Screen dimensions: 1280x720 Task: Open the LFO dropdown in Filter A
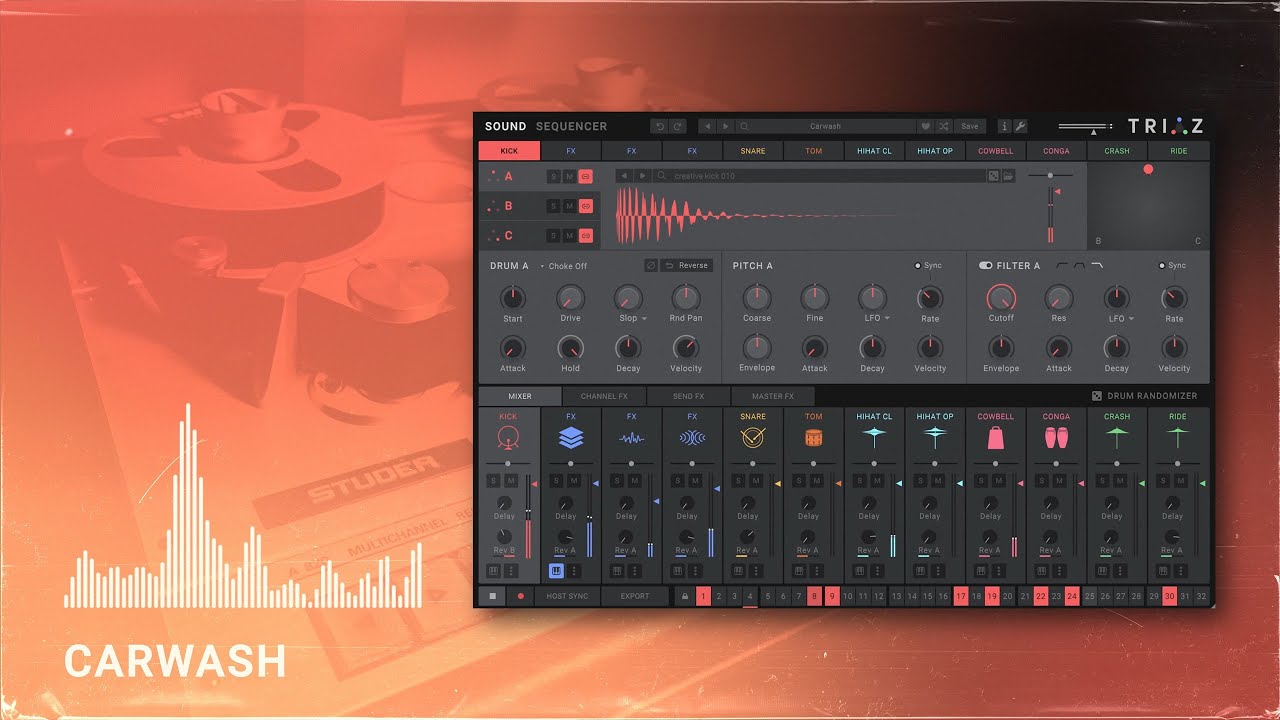tap(1132, 319)
